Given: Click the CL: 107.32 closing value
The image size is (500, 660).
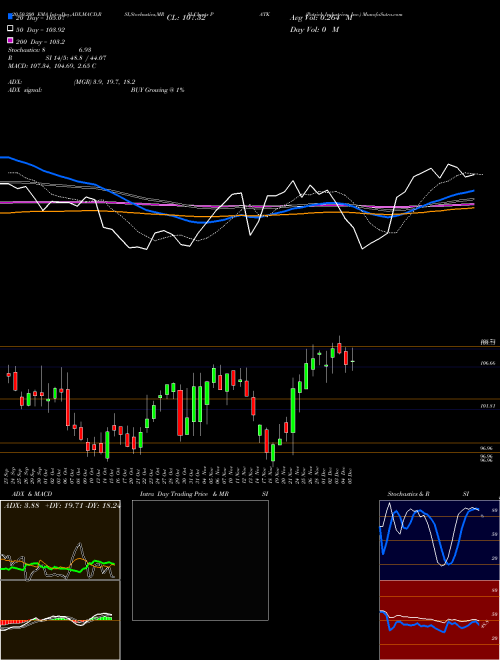Looking at the screenshot, I should pyautogui.click(x=186, y=18).
